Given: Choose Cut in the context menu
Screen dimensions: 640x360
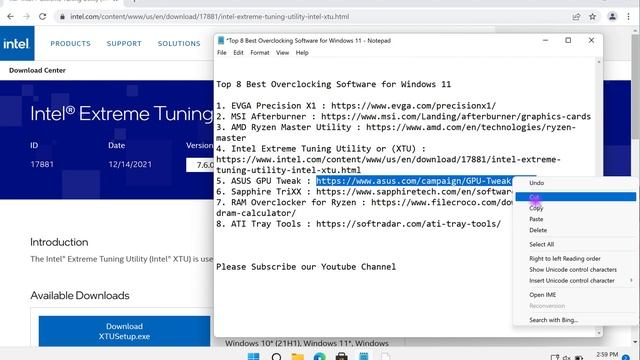Looking at the screenshot, I should coord(576,197).
